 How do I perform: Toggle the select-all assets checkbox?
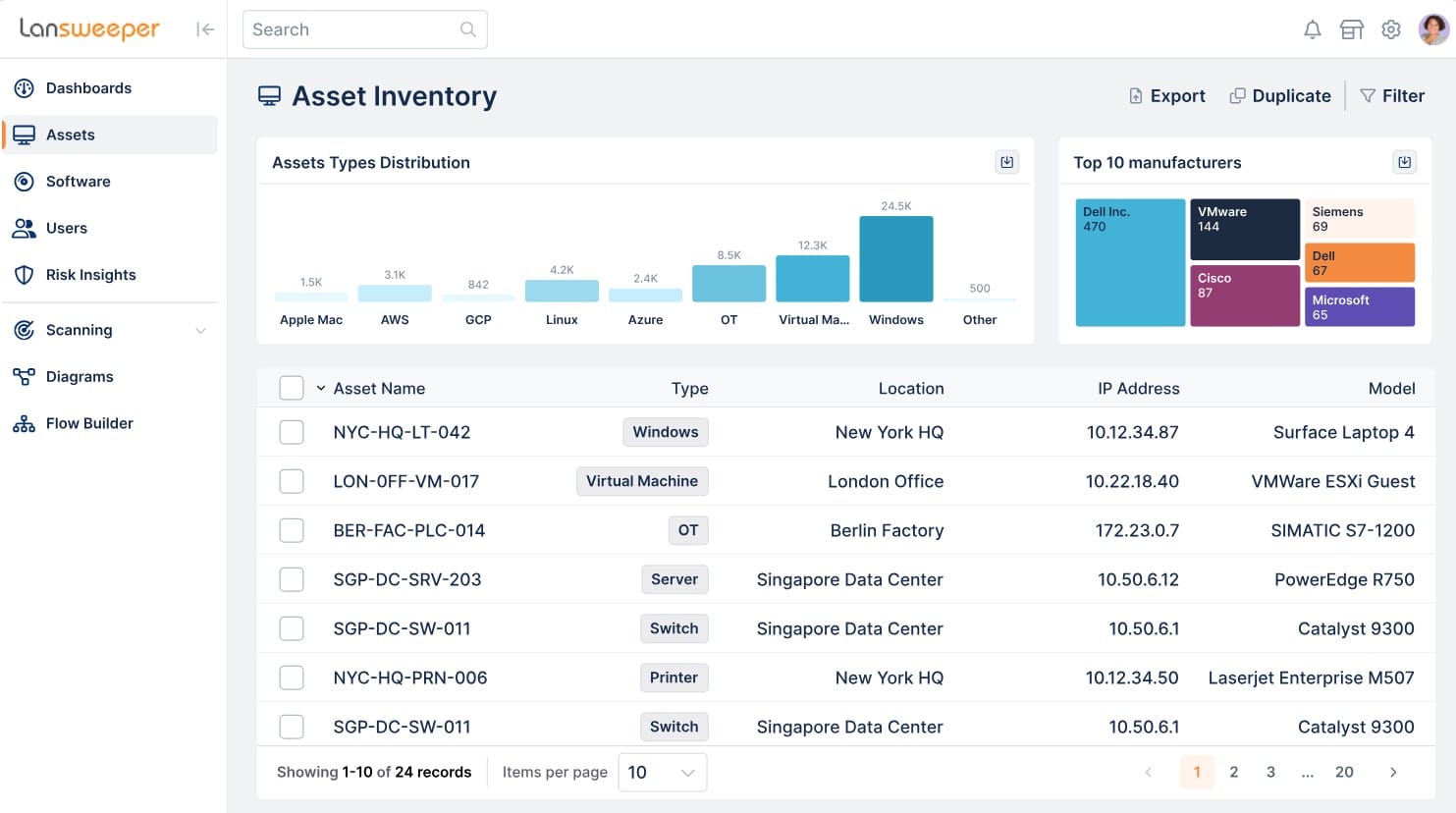tap(292, 388)
